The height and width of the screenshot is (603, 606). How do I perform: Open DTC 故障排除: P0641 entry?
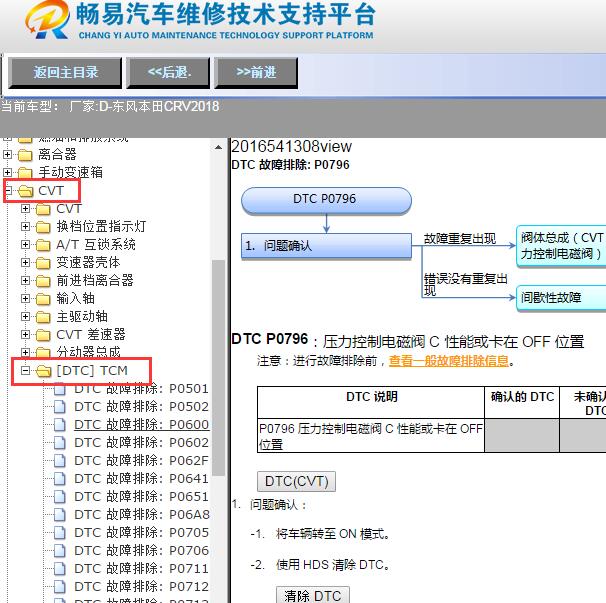141,479
